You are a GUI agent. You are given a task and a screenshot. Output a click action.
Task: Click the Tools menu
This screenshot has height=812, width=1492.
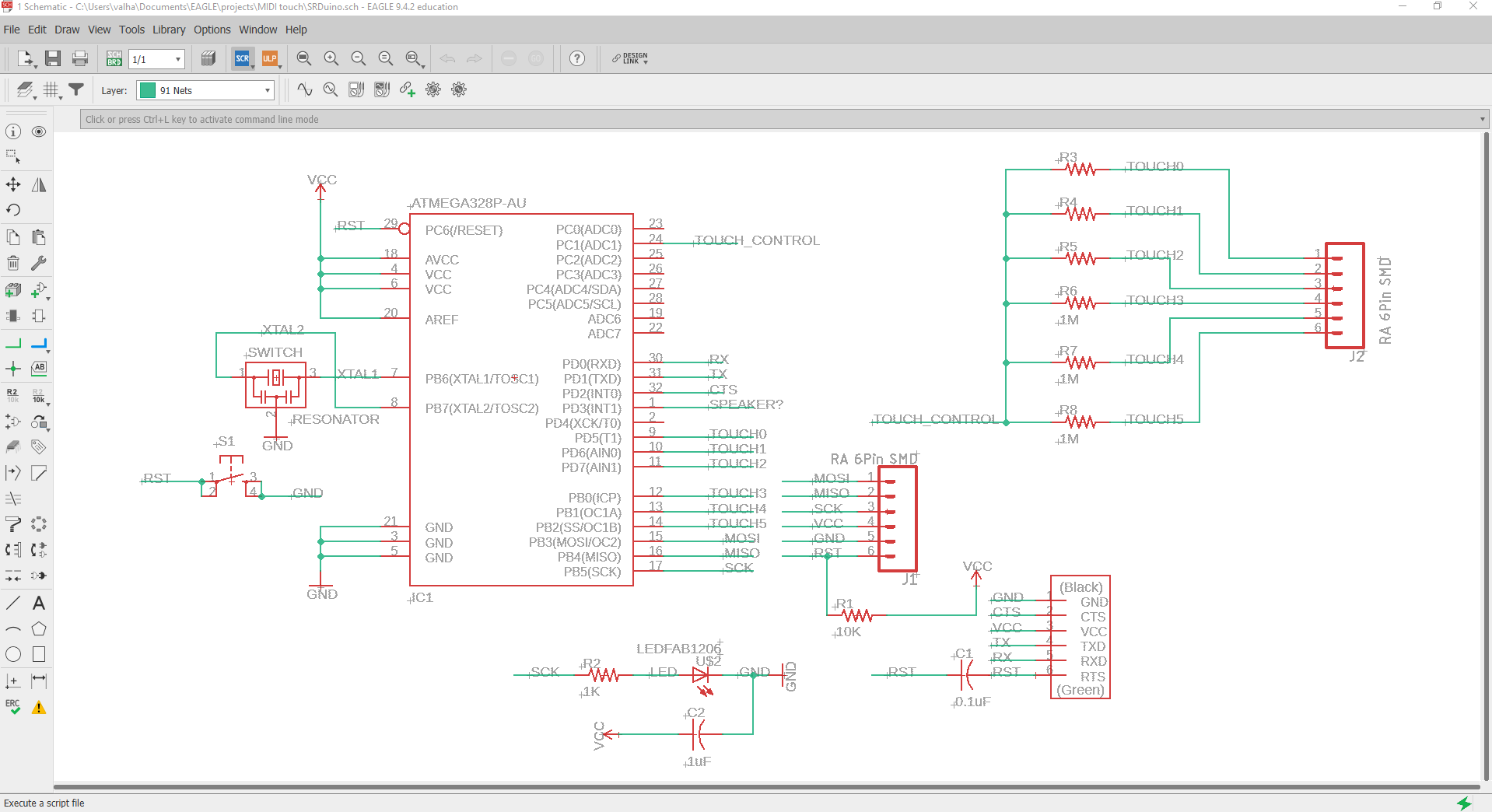131,30
